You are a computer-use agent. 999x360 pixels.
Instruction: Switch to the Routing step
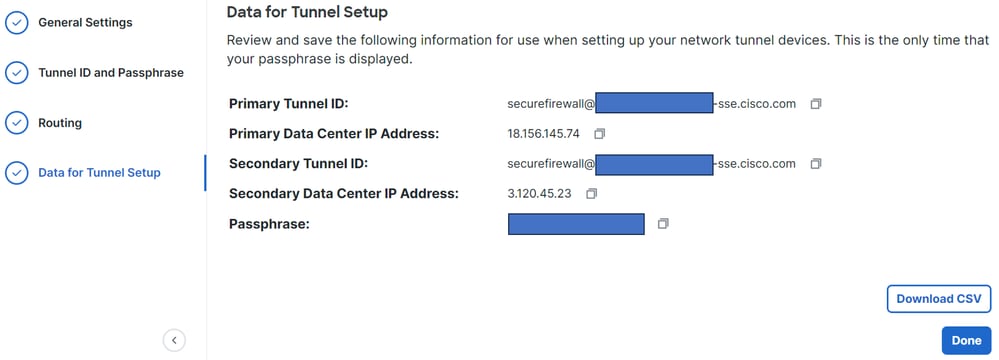[x=60, y=123]
